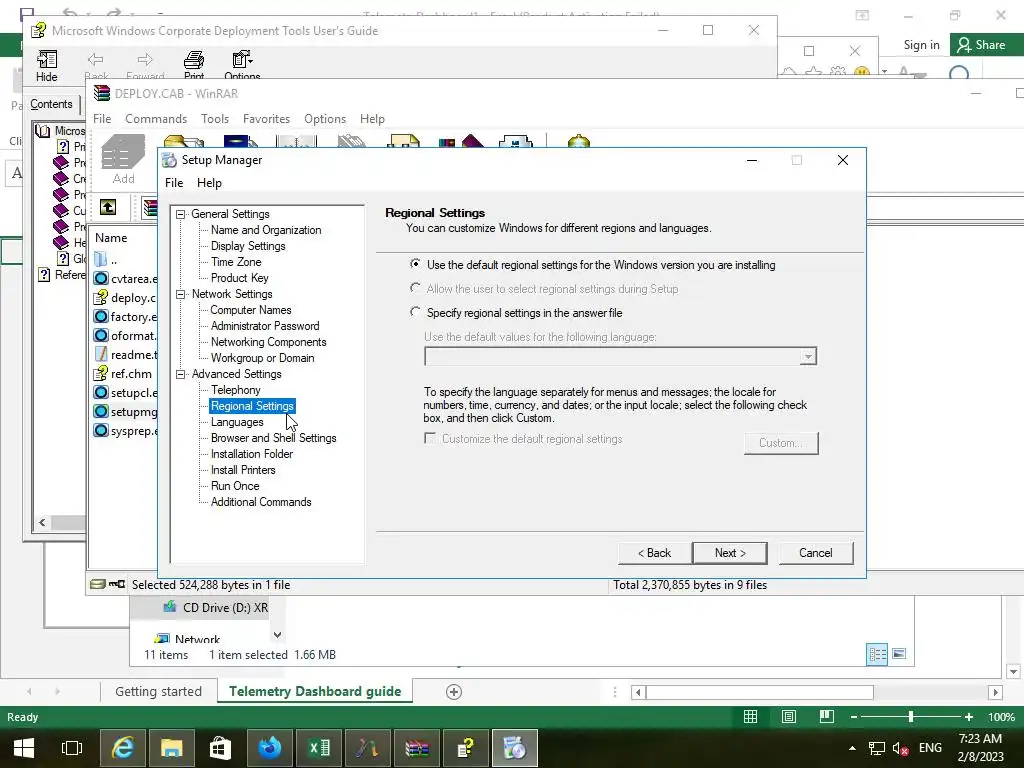Show hidden system tray icons

(x=852, y=748)
